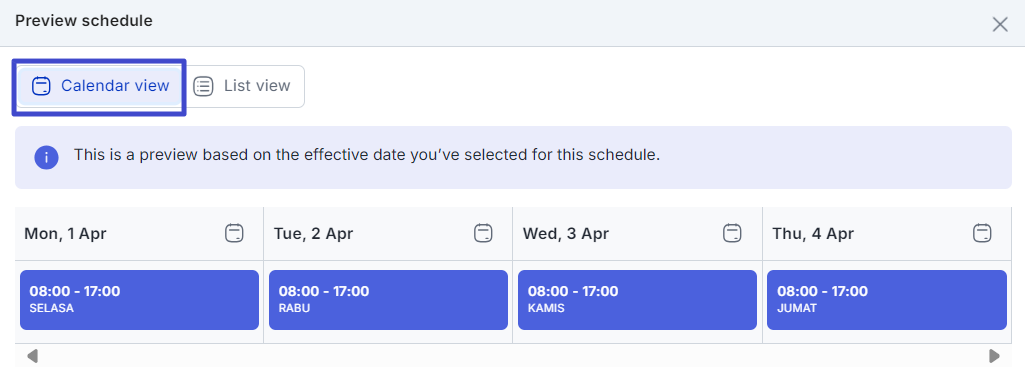Open the SELASA 08:00 - 17:00 shift
Screen dimensions: 1025x379
point(139,300)
